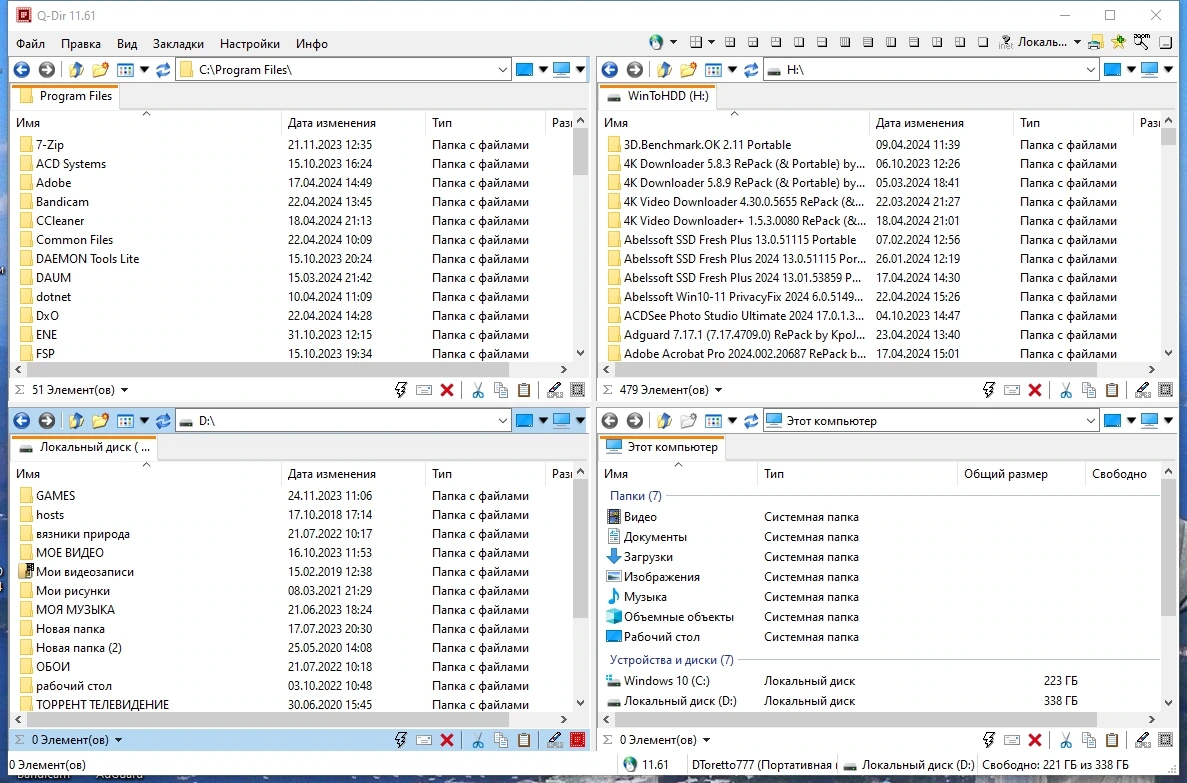This screenshot has width=1187, height=783.
Task: Sort H:\ pane by Дата изменения column
Action: tap(940, 123)
